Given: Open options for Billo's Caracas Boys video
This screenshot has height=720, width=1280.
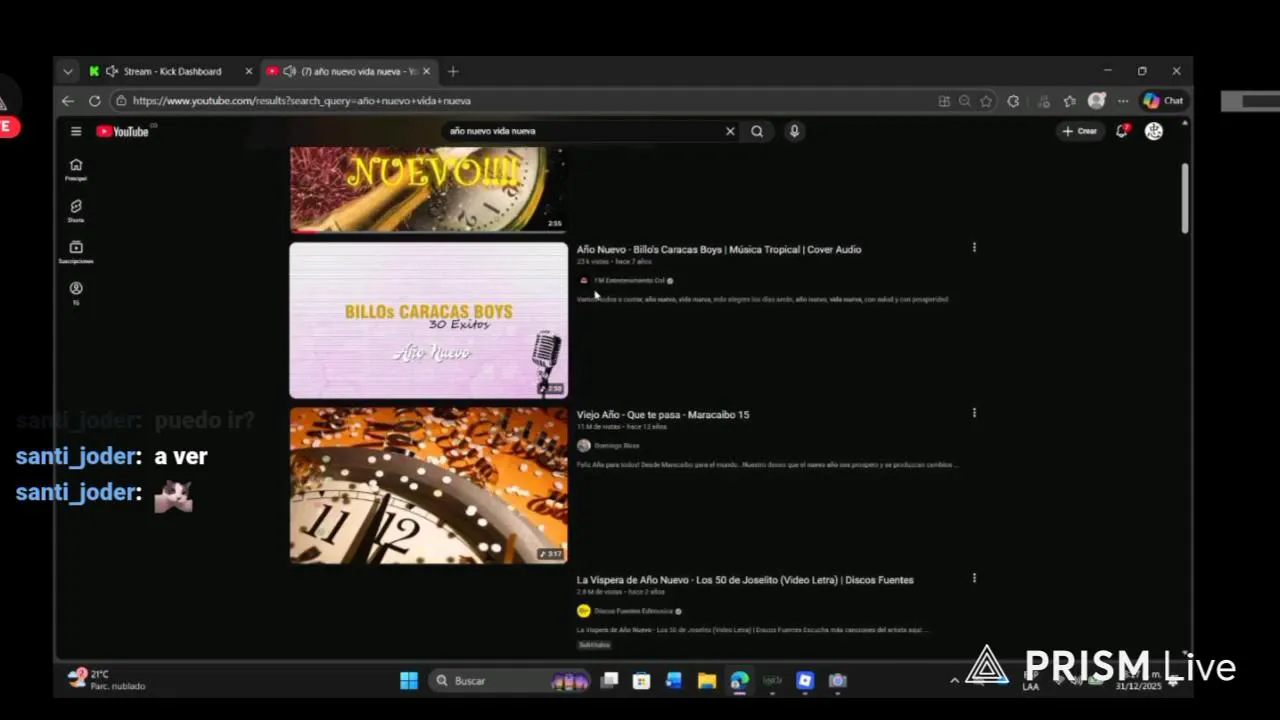Looking at the screenshot, I should (974, 247).
